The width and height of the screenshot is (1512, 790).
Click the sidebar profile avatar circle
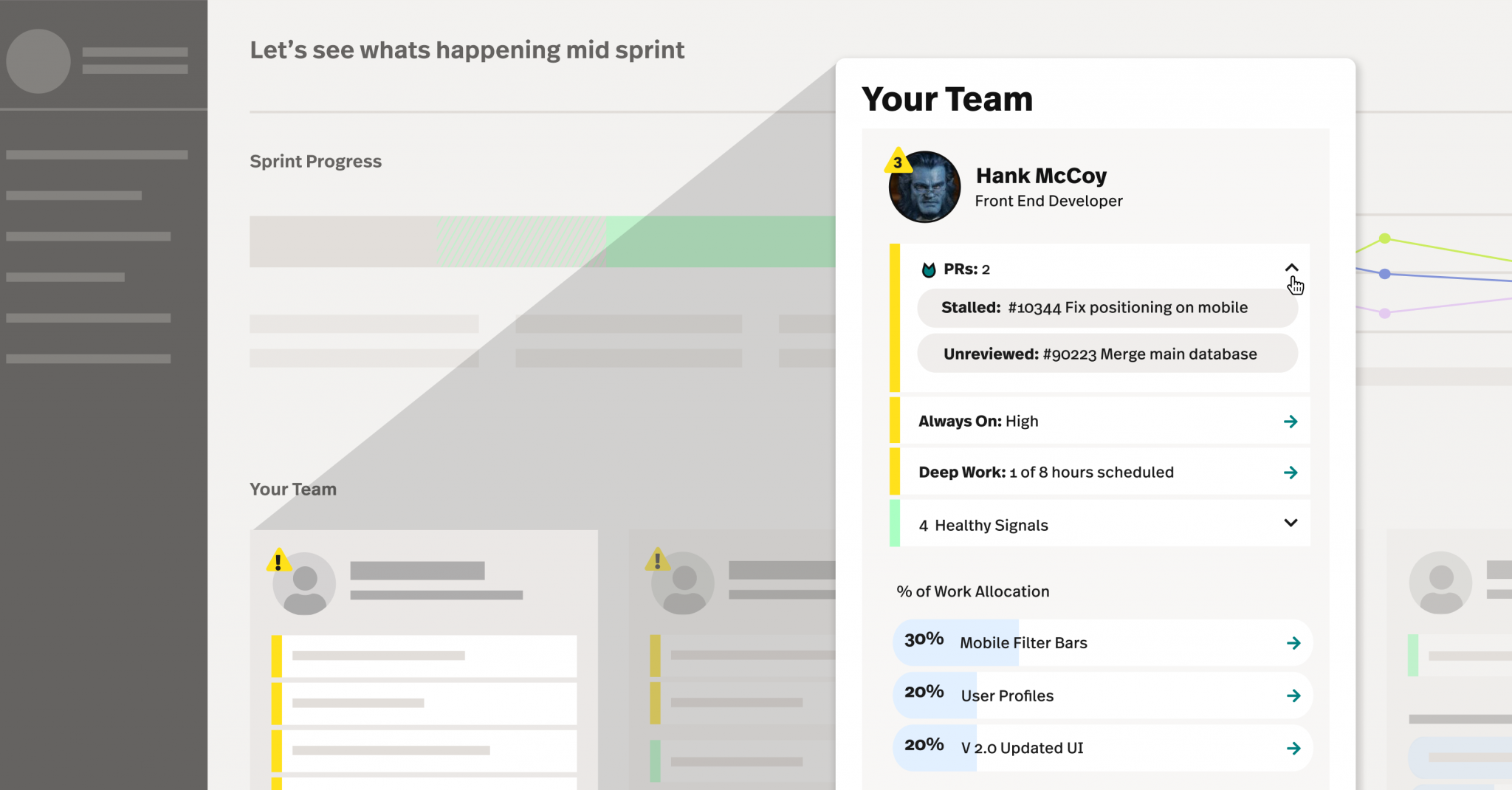(38, 61)
